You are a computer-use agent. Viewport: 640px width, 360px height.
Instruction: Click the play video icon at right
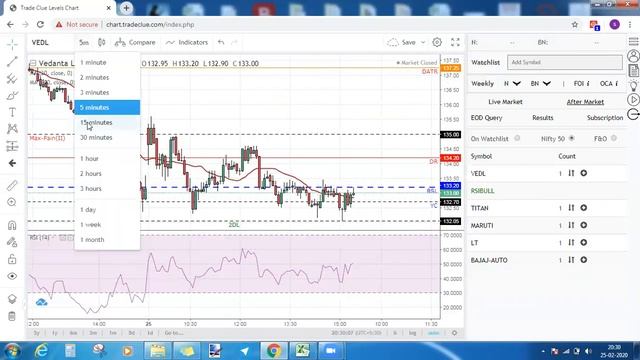pos(633,100)
